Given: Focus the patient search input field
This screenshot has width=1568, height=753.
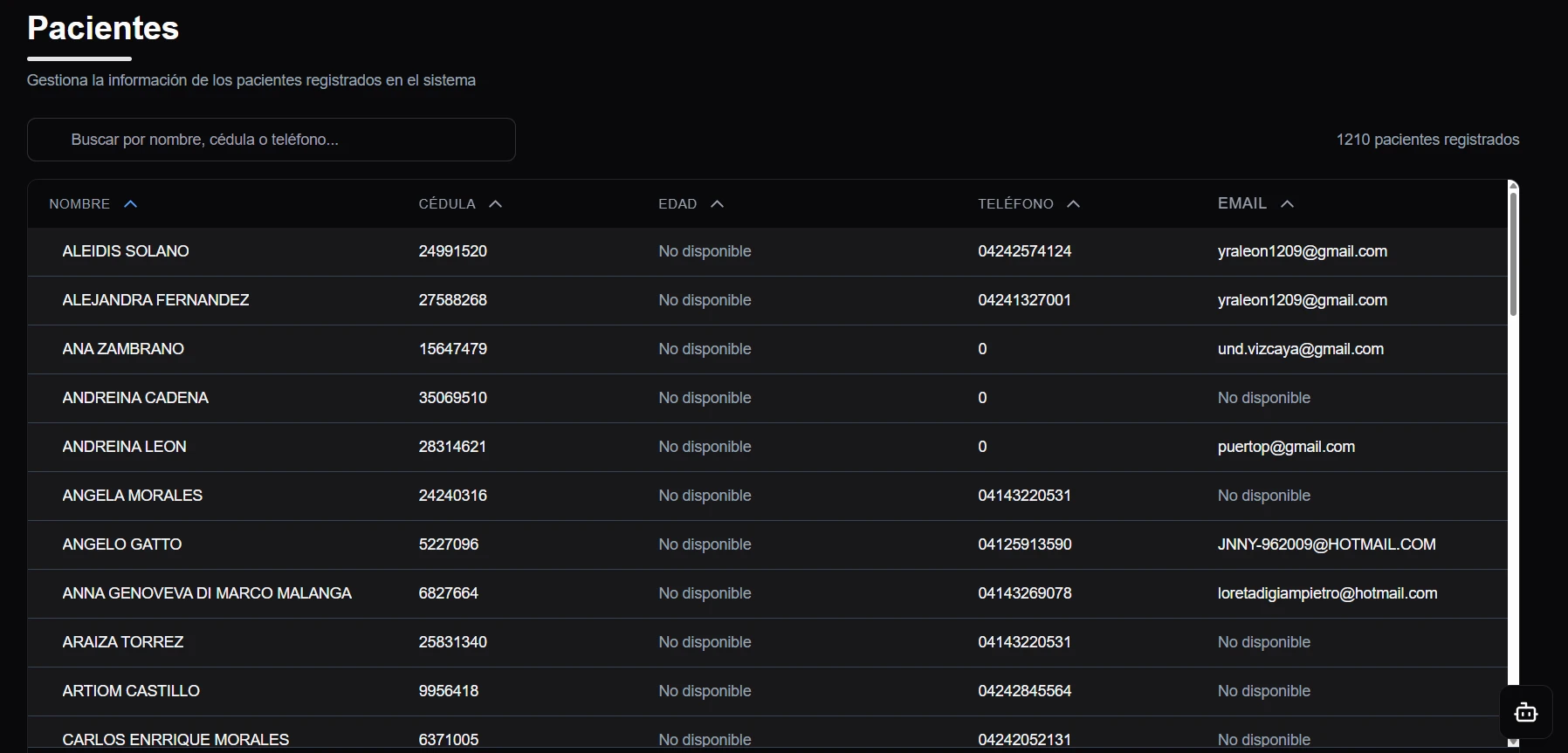Looking at the screenshot, I should (271, 140).
